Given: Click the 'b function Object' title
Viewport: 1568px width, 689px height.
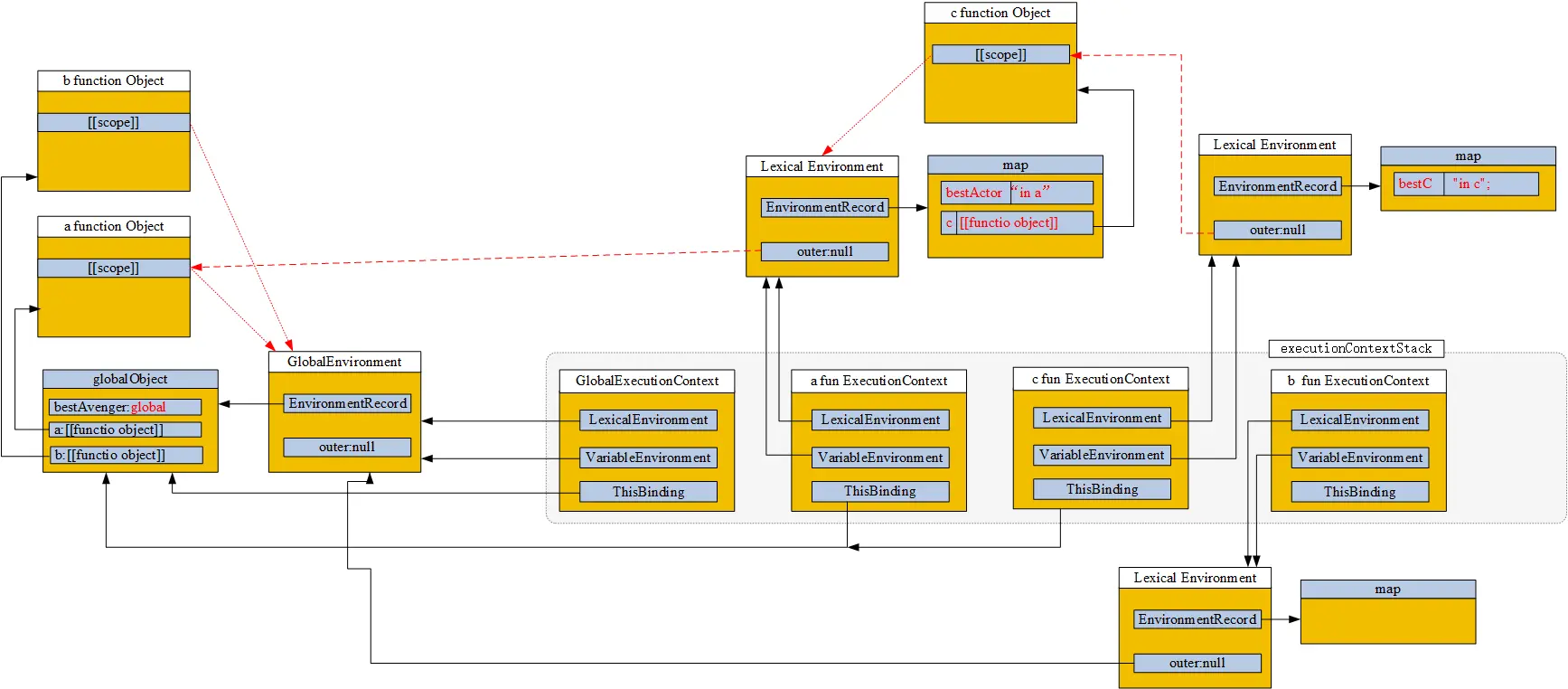Looking at the screenshot, I should (x=114, y=80).
